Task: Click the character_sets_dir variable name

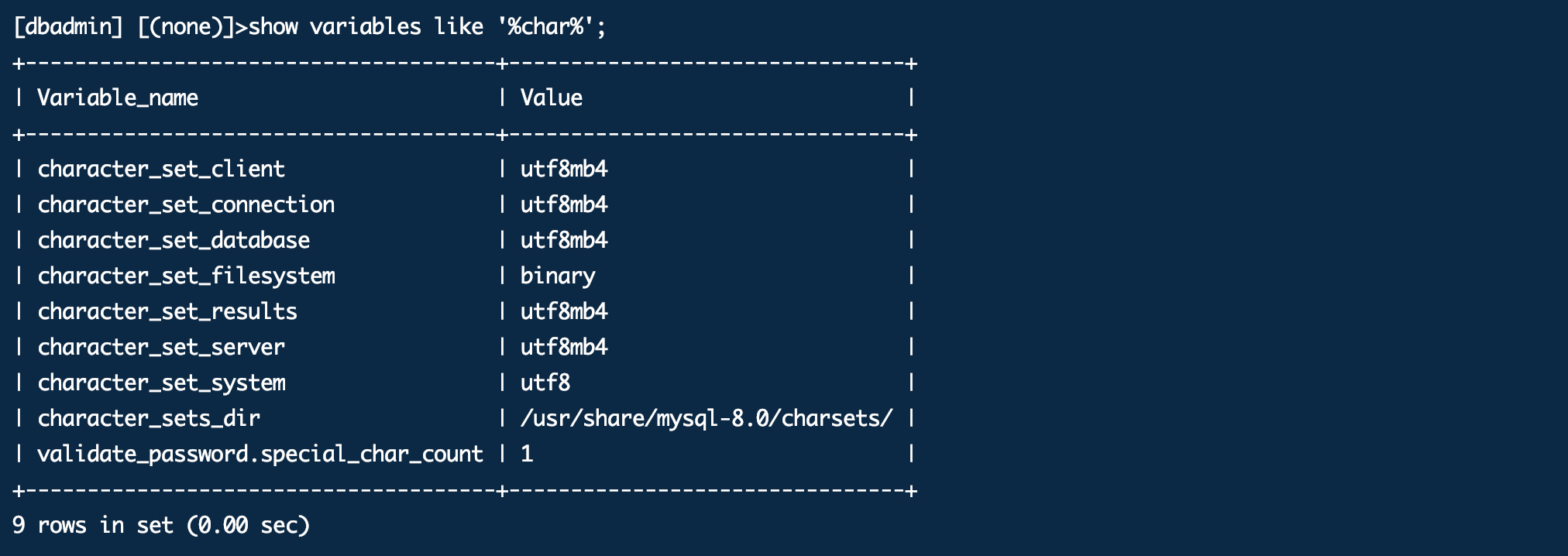Action: 149,418
